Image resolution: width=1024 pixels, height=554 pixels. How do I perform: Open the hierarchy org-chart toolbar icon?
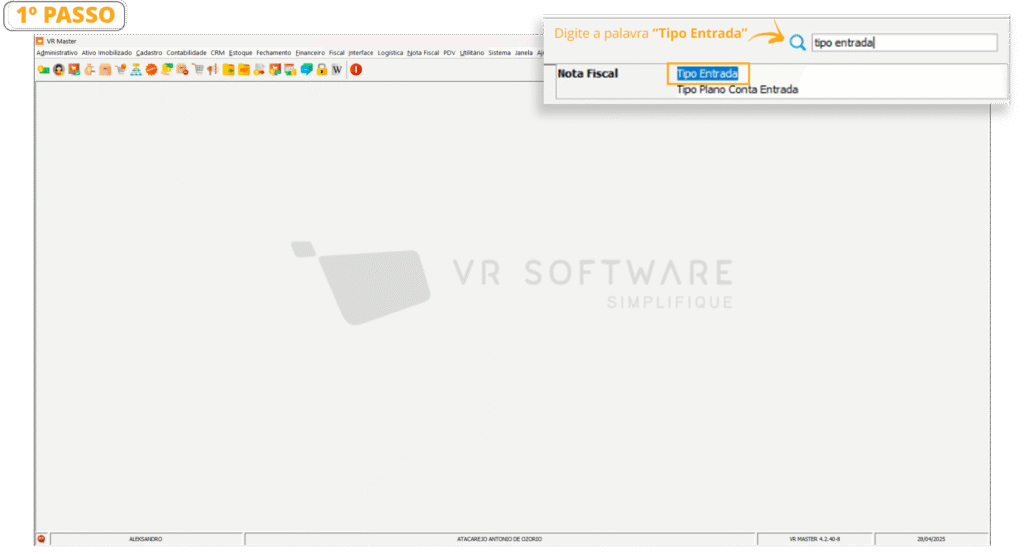point(136,70)
